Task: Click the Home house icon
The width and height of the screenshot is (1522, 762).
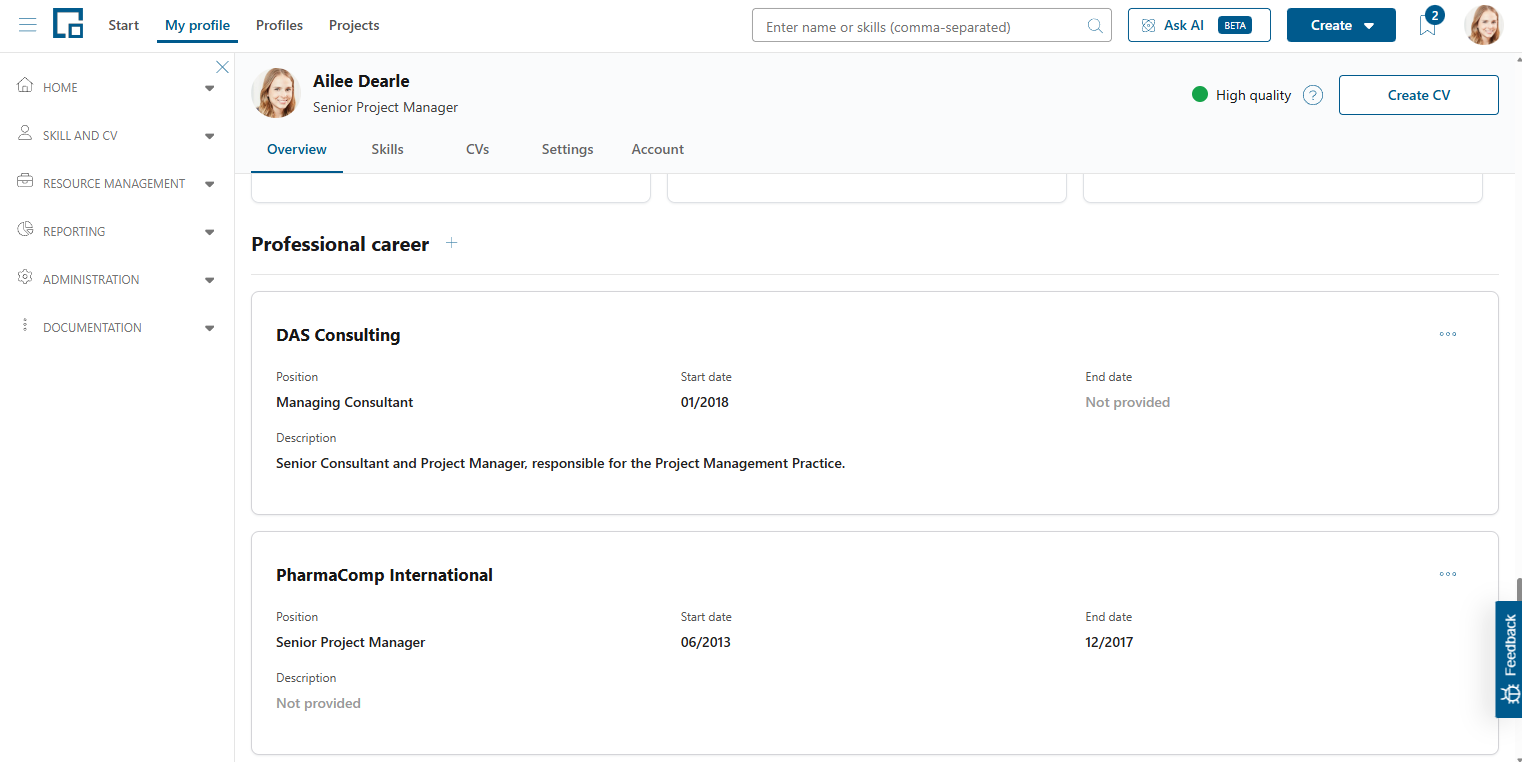Action: (26, 86)
